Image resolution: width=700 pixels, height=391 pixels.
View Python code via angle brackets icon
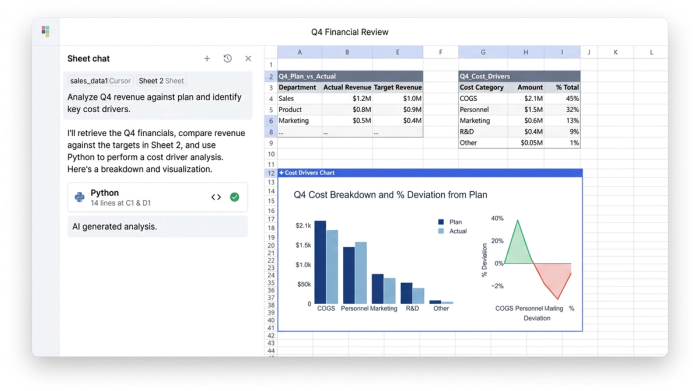pyautogui.click(x=216, y=197)
